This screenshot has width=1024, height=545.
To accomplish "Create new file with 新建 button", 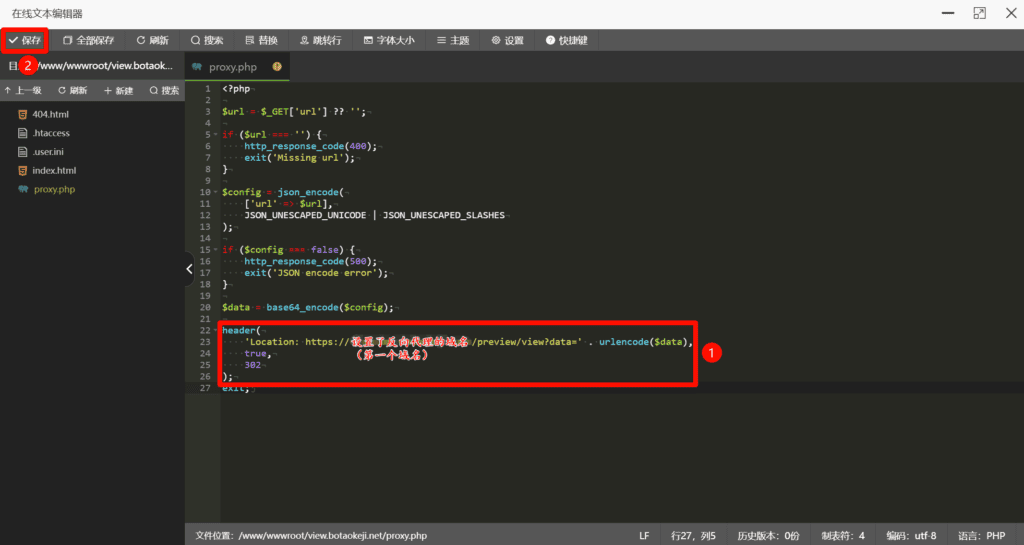I will click(x=119, y=91).
